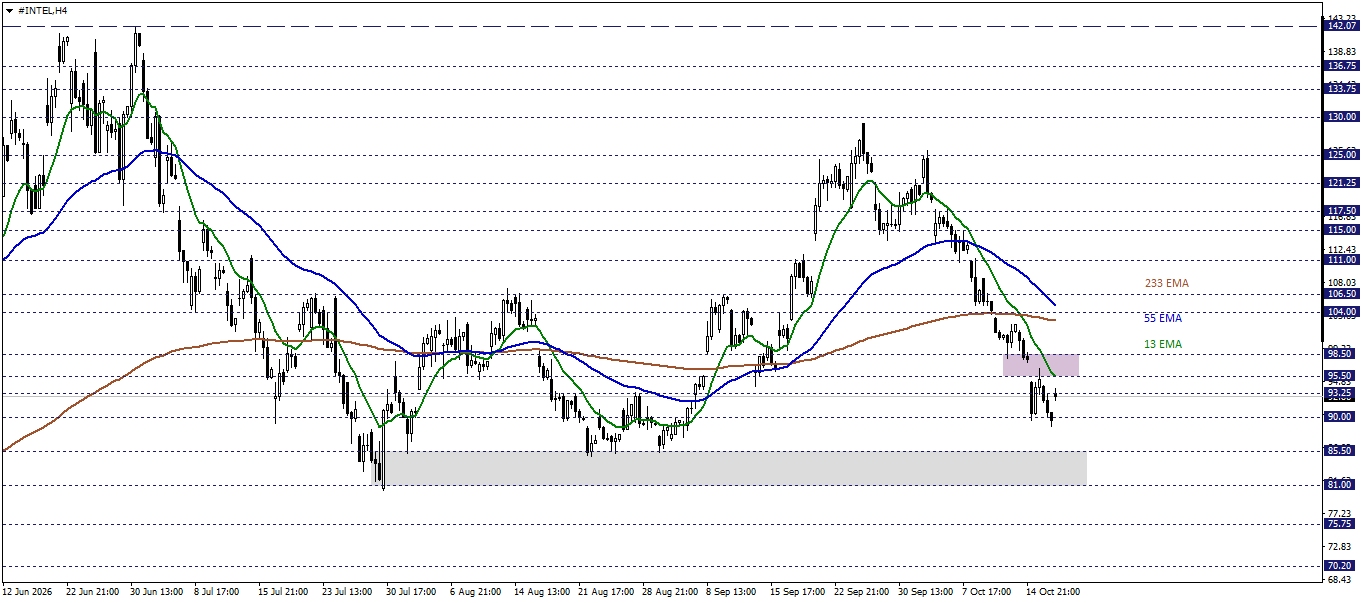Select the 28 Aug 21:00 time label
The width and height of the screenshot is (1362, 603).
[669, 592]
